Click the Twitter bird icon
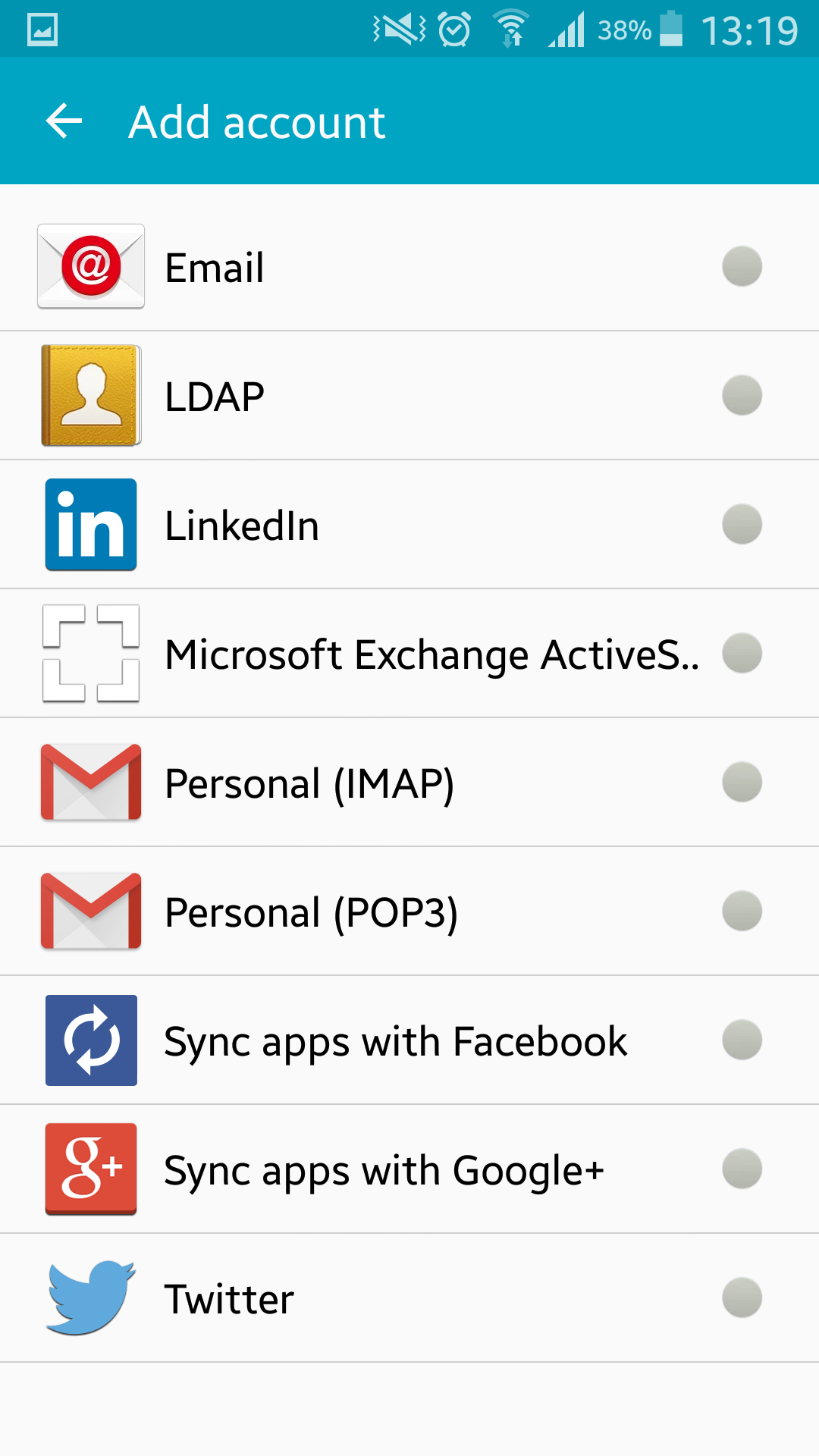The image size is (819, 1456). 91,1298
